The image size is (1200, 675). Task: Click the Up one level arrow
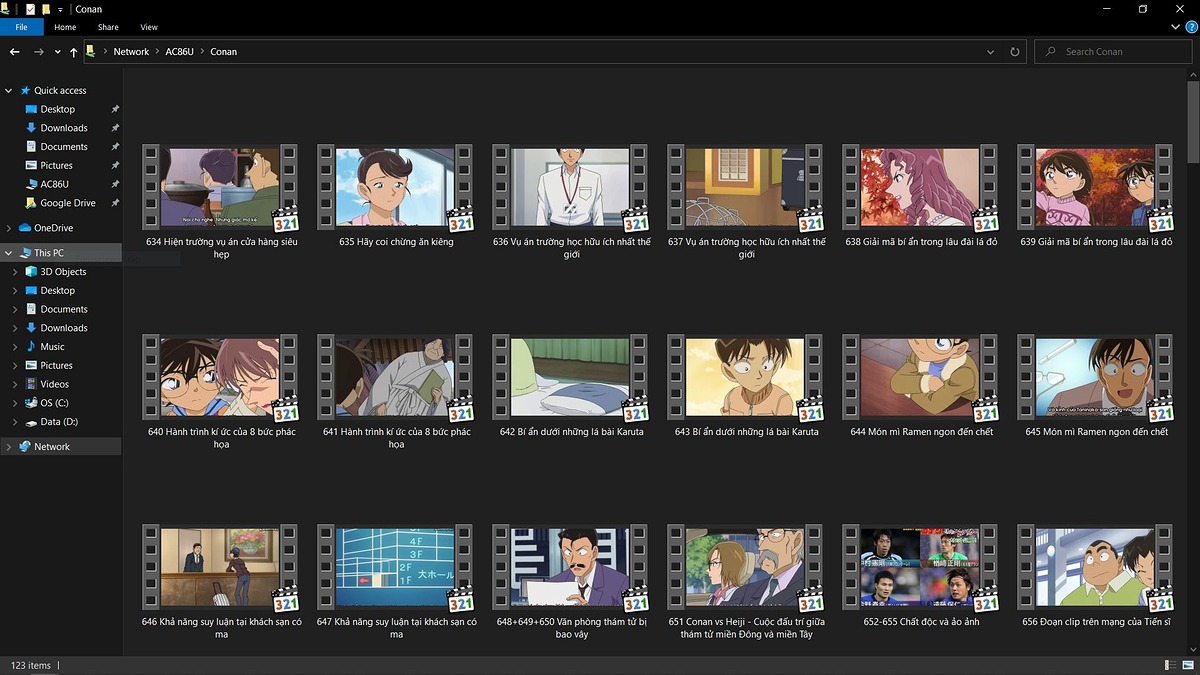coord(74,52)
